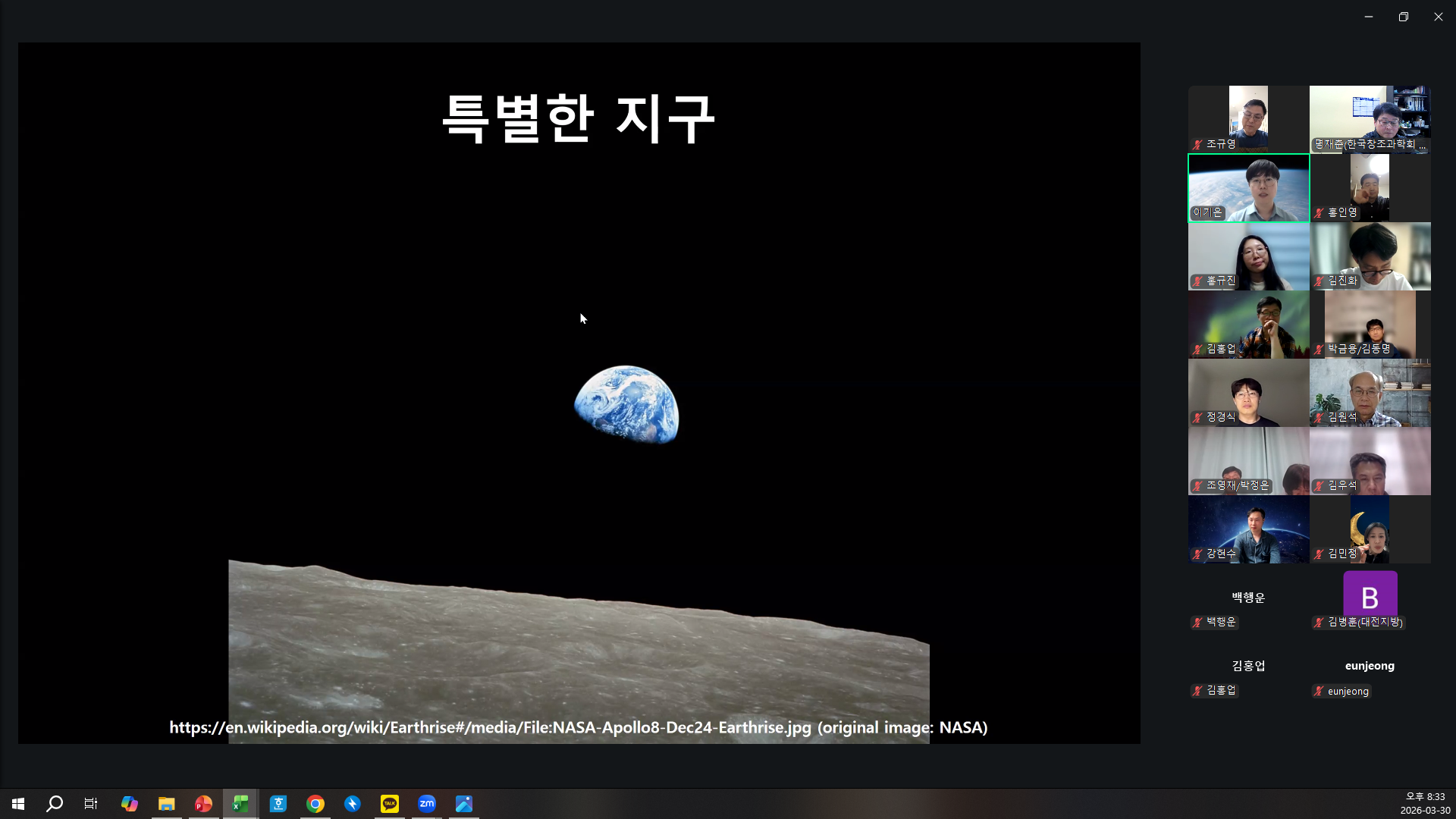Open the Hancom Hangul taskbar icon
Viewport: 1456px width, 819px height.
(x=278, y=804)
